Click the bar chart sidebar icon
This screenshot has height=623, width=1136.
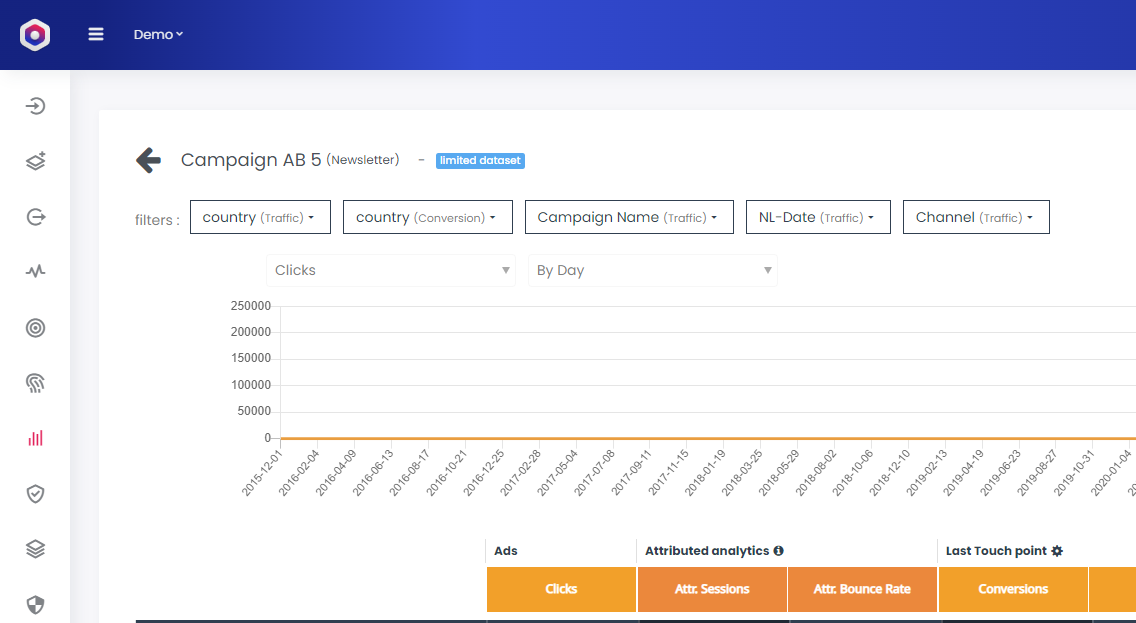coord(36,438)
